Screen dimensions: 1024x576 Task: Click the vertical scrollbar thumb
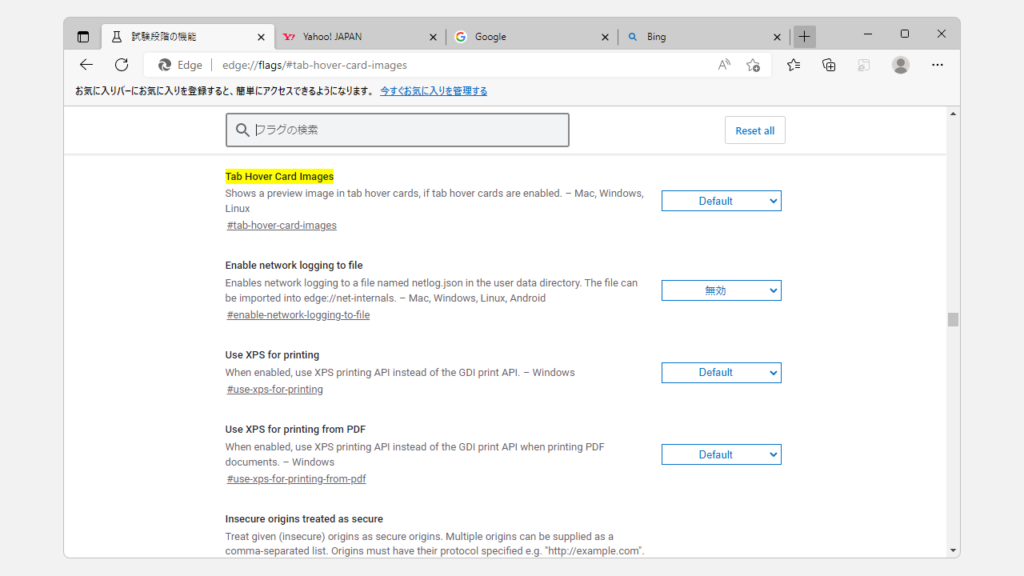coord(953,319)
